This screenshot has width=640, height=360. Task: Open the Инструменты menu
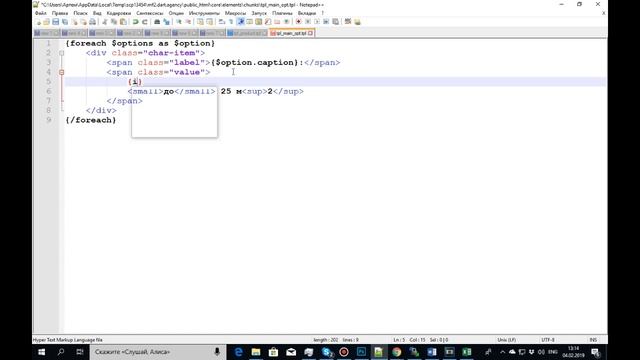tap(204, 13)
